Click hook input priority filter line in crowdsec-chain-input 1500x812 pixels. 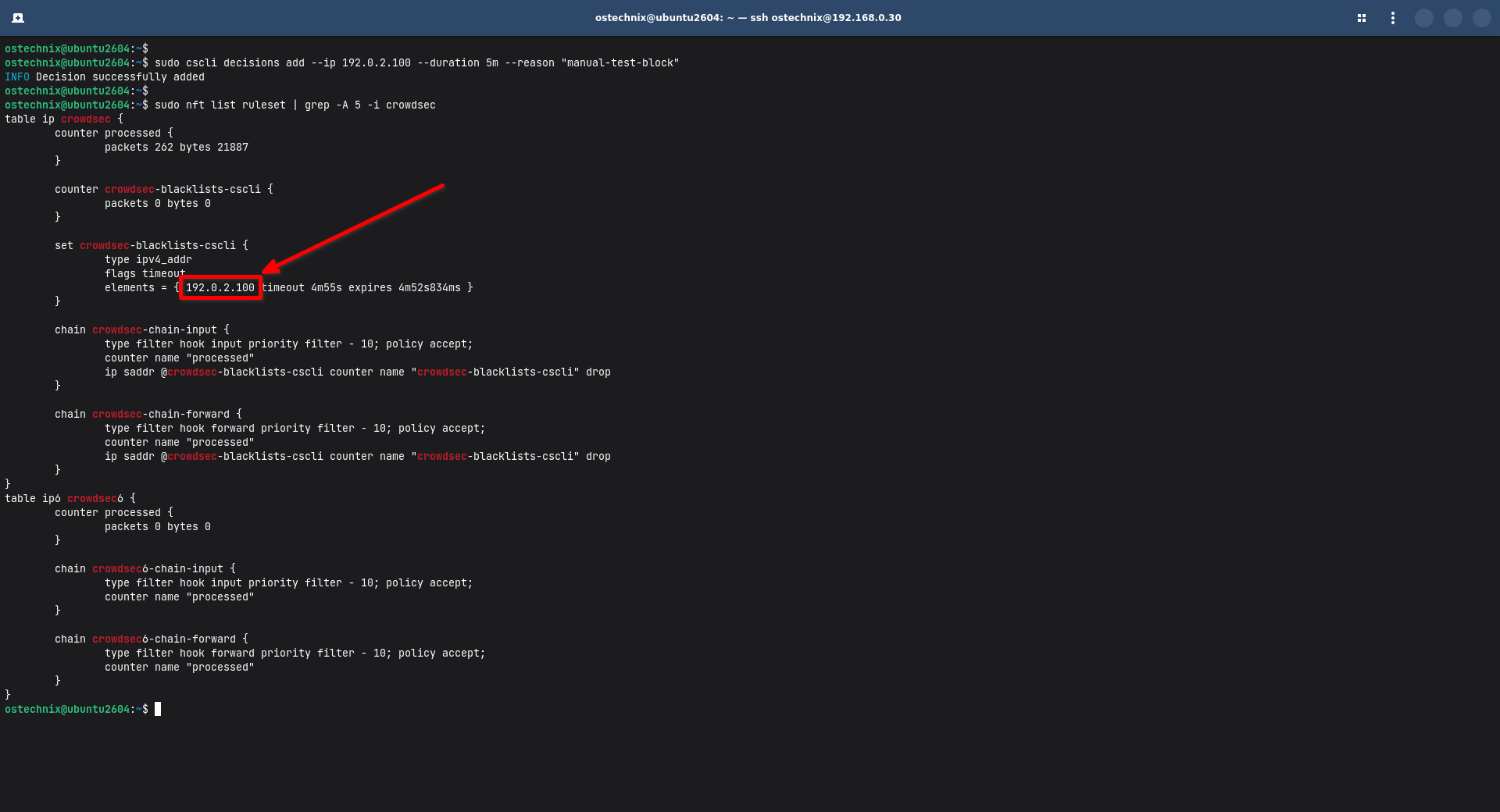(x=289, y=344)
